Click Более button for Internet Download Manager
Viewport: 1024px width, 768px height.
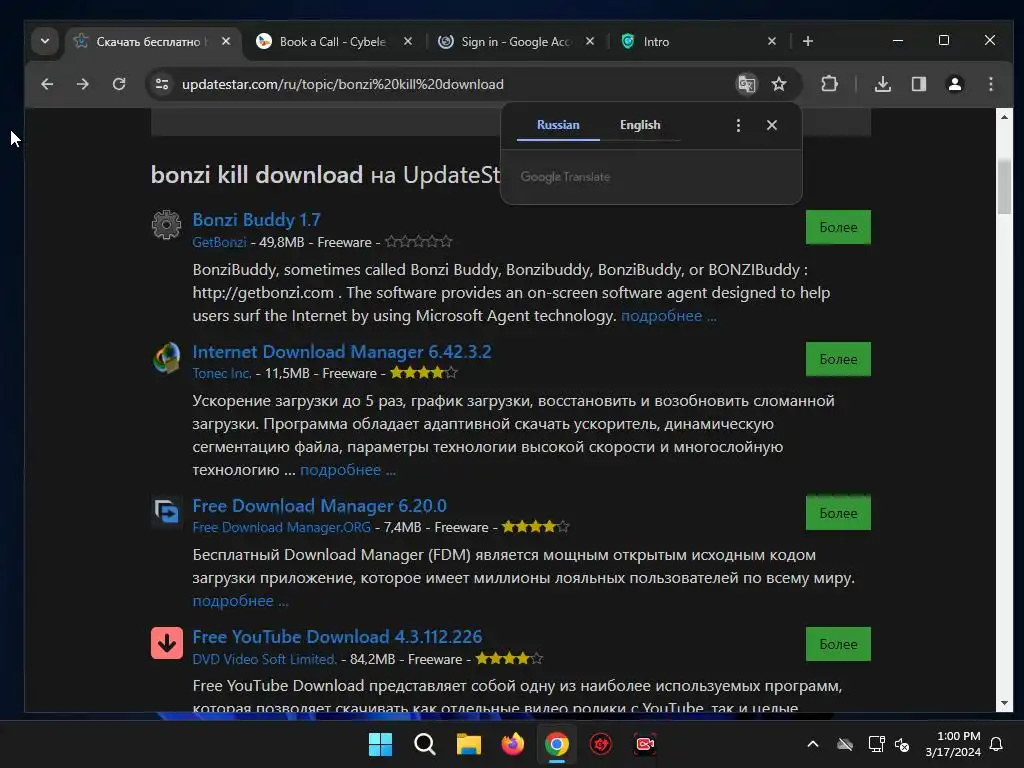click(x=838, y=359)
